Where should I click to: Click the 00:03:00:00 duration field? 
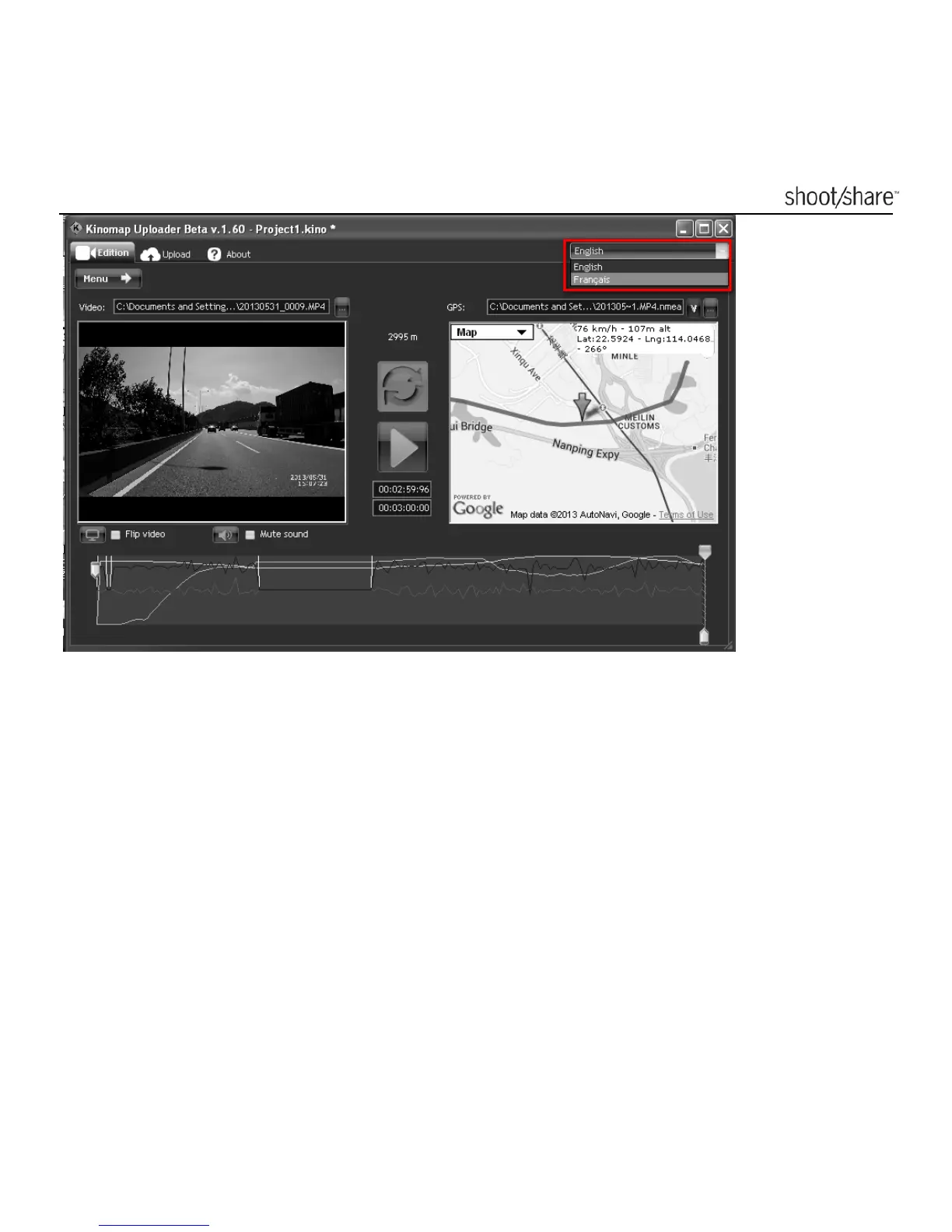402,508
